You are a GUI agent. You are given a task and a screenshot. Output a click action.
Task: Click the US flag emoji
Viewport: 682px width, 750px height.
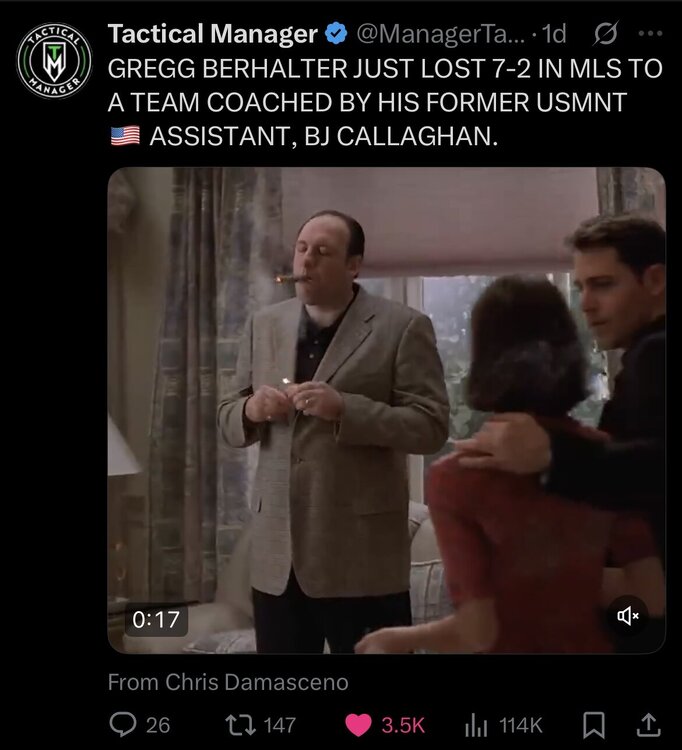[125, 136]
